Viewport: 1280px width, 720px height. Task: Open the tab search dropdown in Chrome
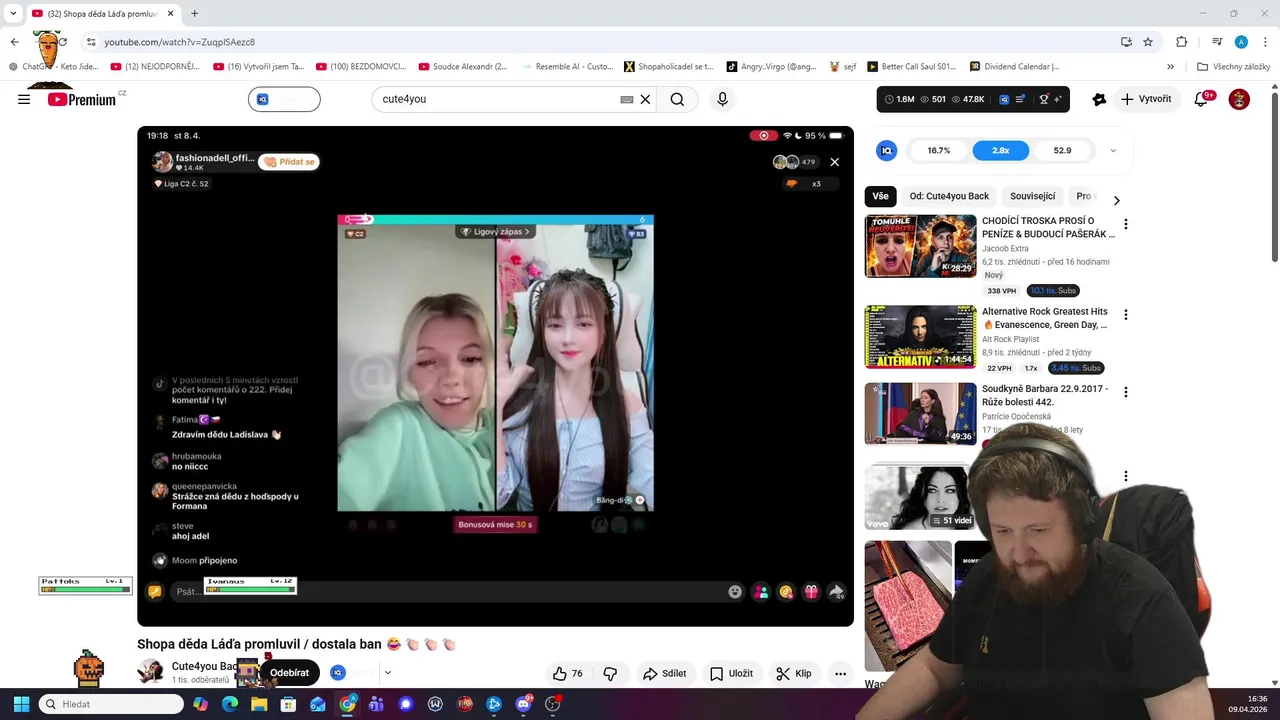[13, 13]
